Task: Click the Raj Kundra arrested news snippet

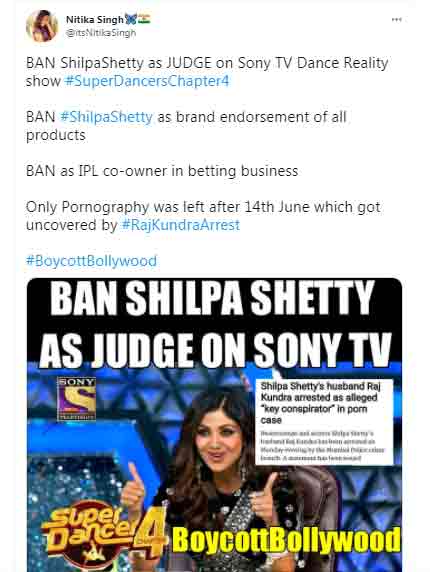Action: coord(324,422)
